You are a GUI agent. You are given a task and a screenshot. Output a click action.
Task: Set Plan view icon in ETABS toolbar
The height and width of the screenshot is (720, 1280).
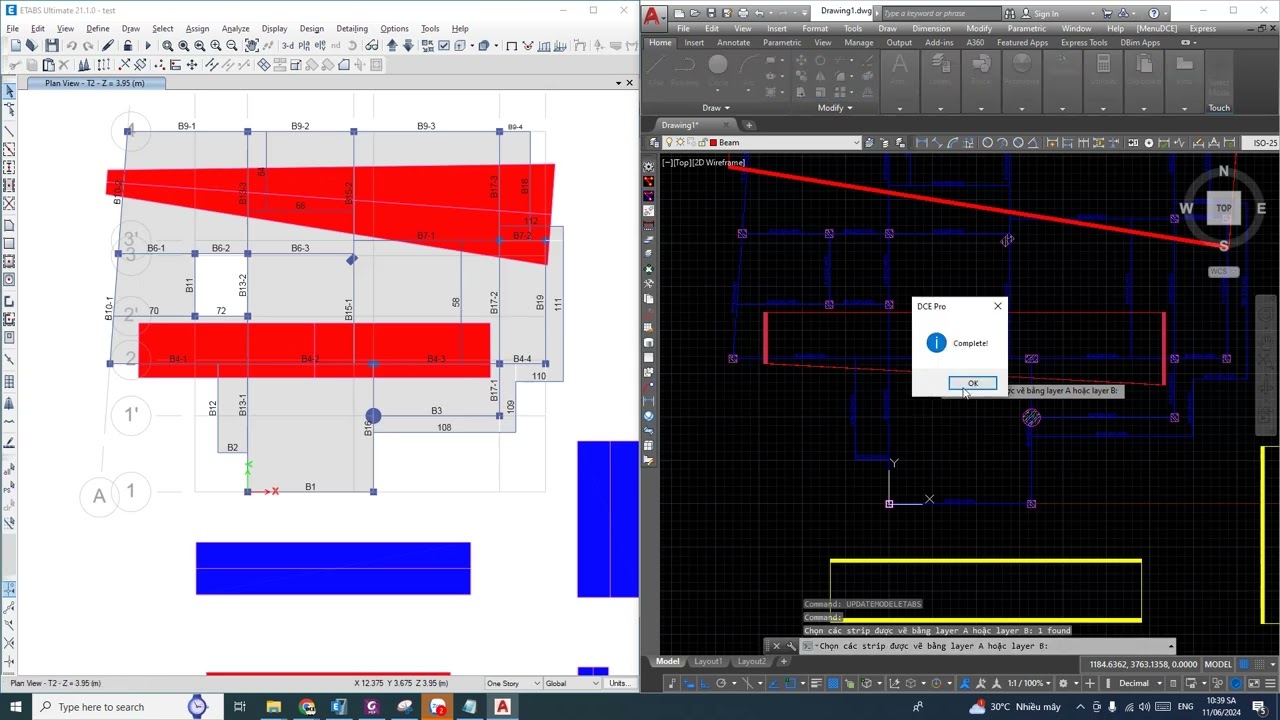[x=304, y=46]
